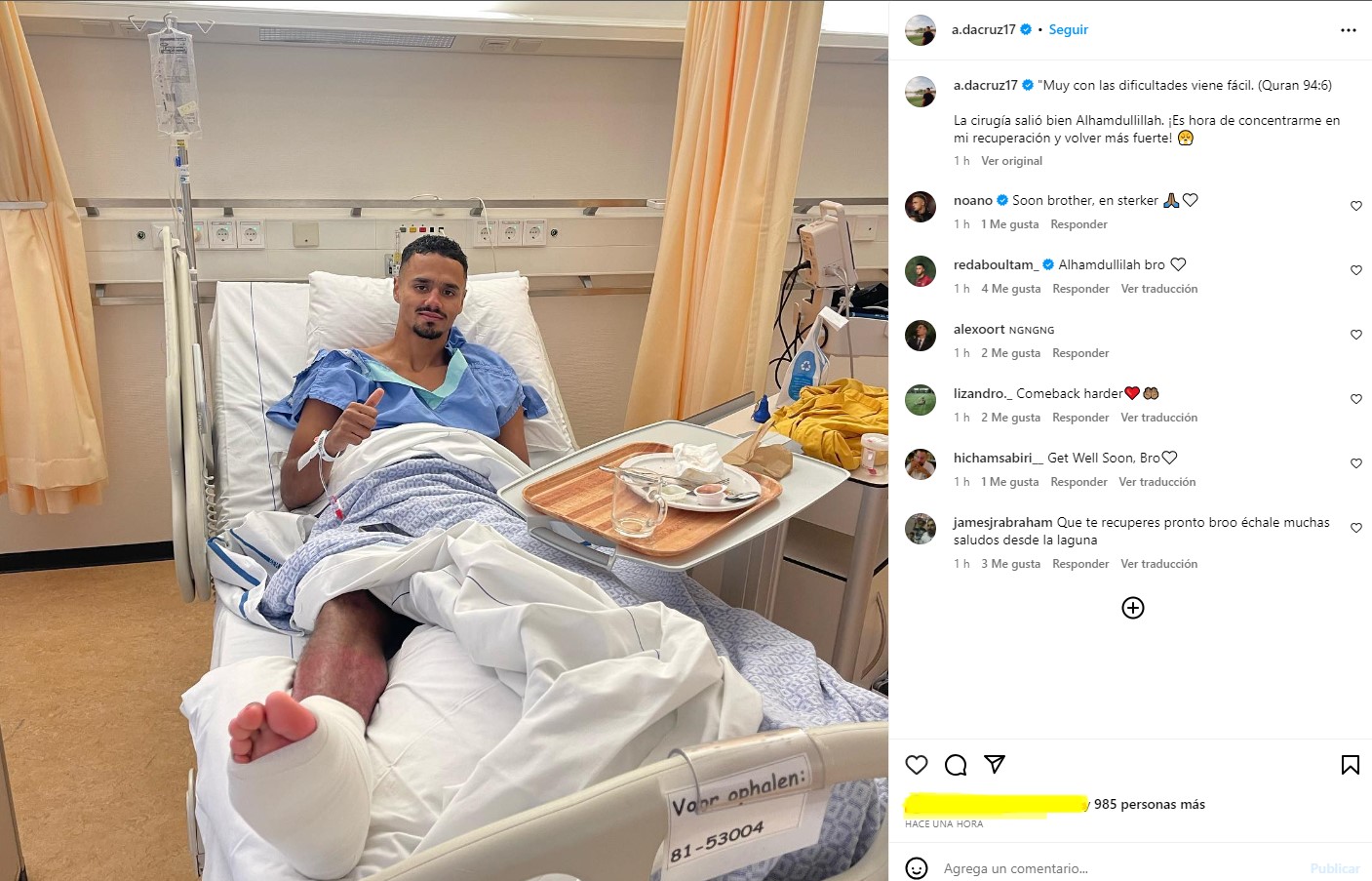Click the Publicar button
1372x881 pixels.
tap(1335, 868)
